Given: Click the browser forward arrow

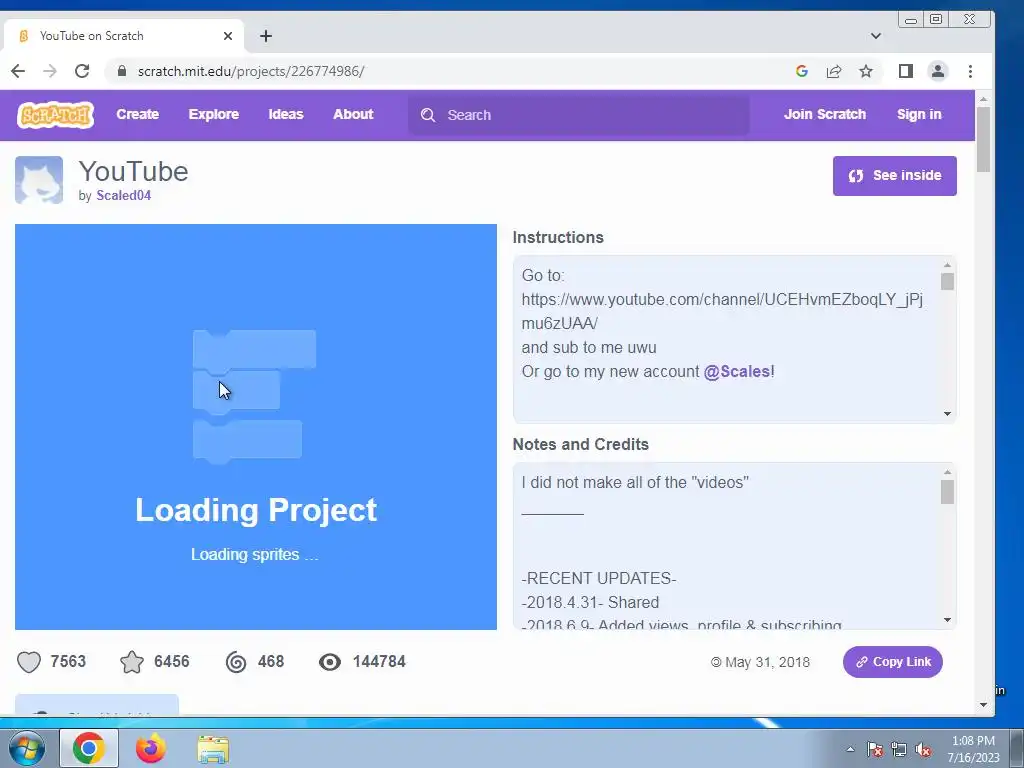Looking at the screenshot, I should [50, 71].
